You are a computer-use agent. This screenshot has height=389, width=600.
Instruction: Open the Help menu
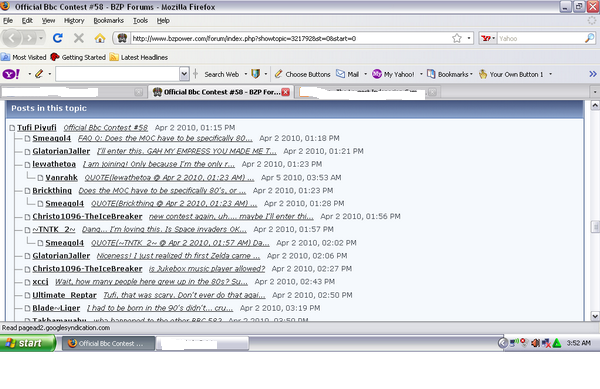click(x=163, y=21)
